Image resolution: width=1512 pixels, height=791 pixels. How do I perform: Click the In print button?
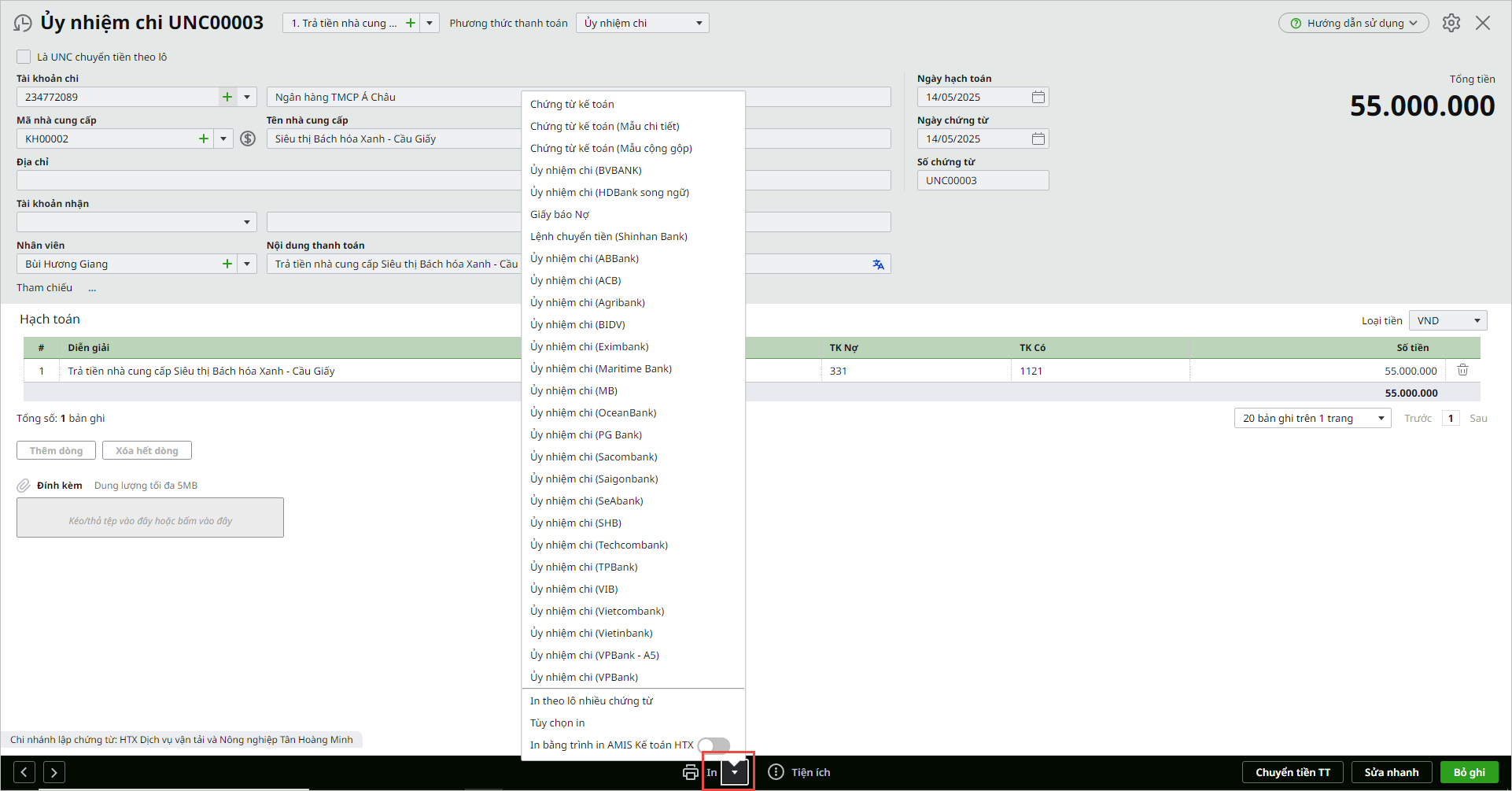(x=711, y=772)
